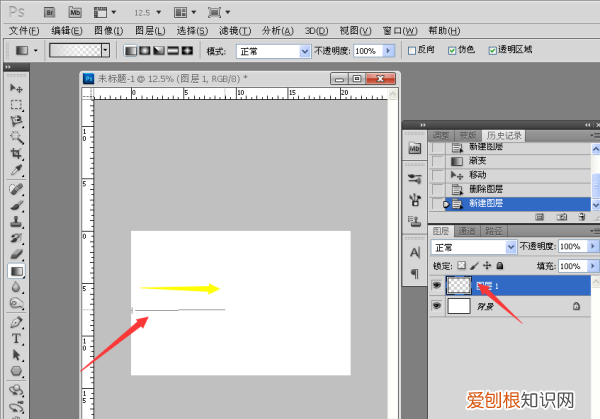Open layer fill slider arrow

pos(593,266)
